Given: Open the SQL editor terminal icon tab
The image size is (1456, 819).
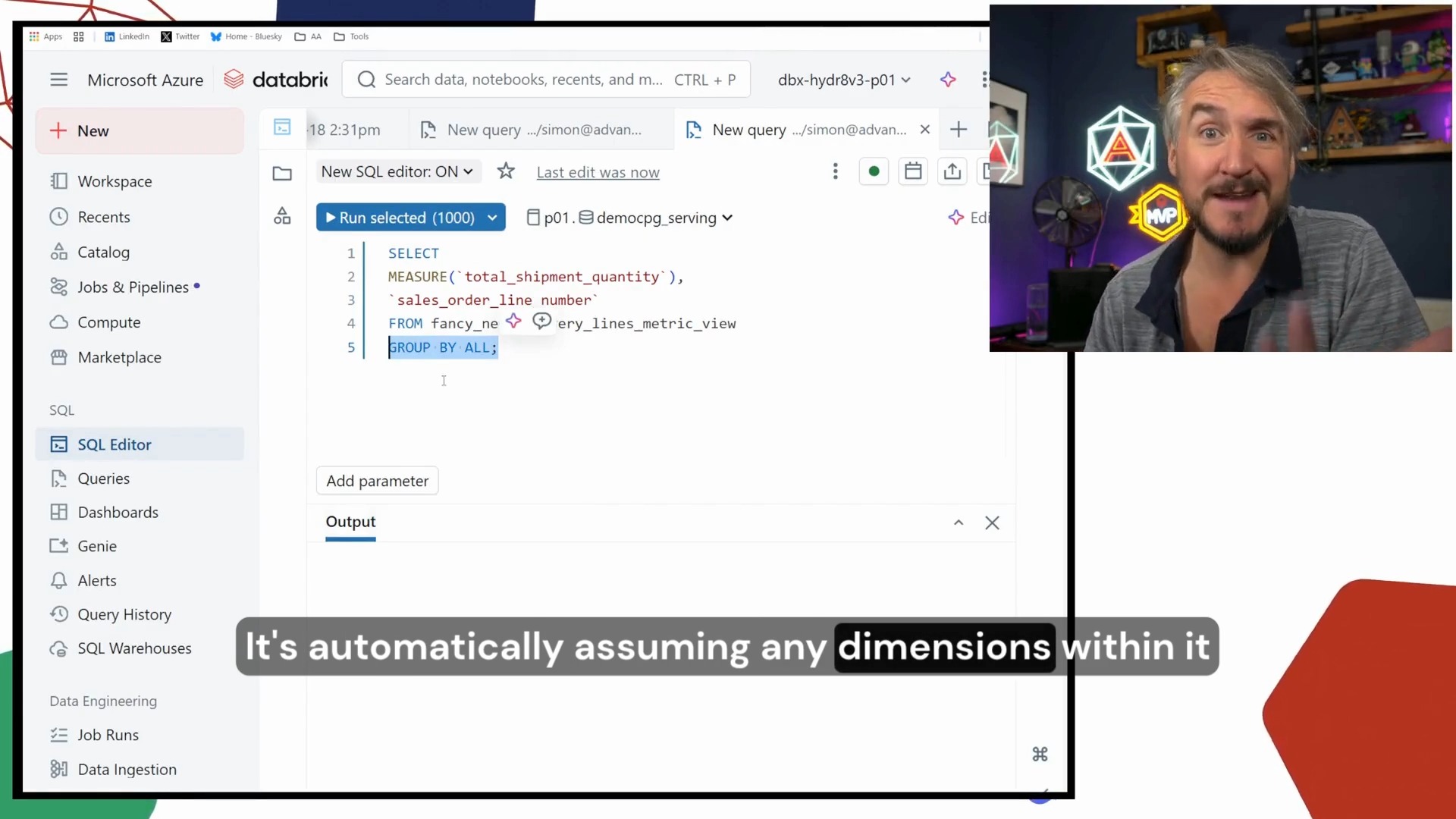Looking at the screenshot, I should (282, 127).
